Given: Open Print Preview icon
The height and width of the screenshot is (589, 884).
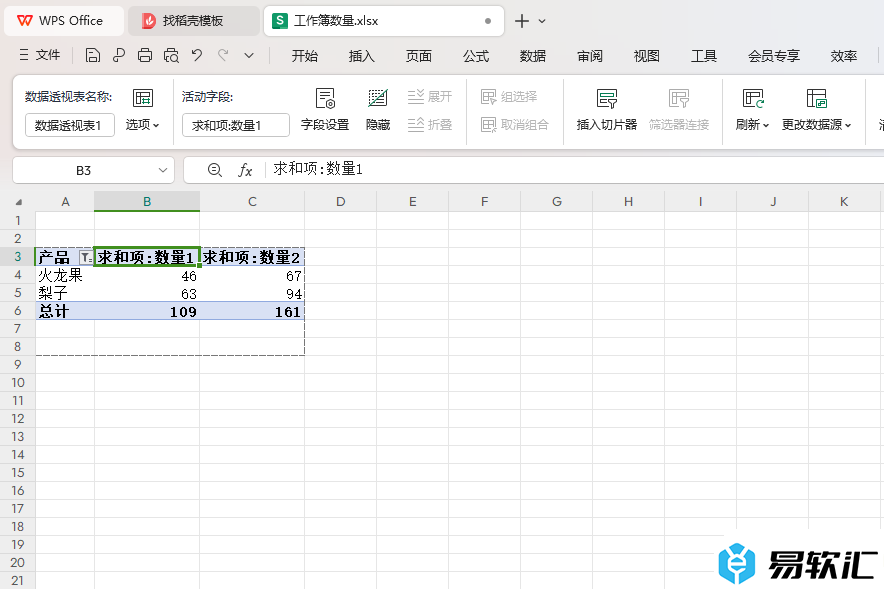Looking at the screenshot, I should pyautogui.click(x=171, y=55).
